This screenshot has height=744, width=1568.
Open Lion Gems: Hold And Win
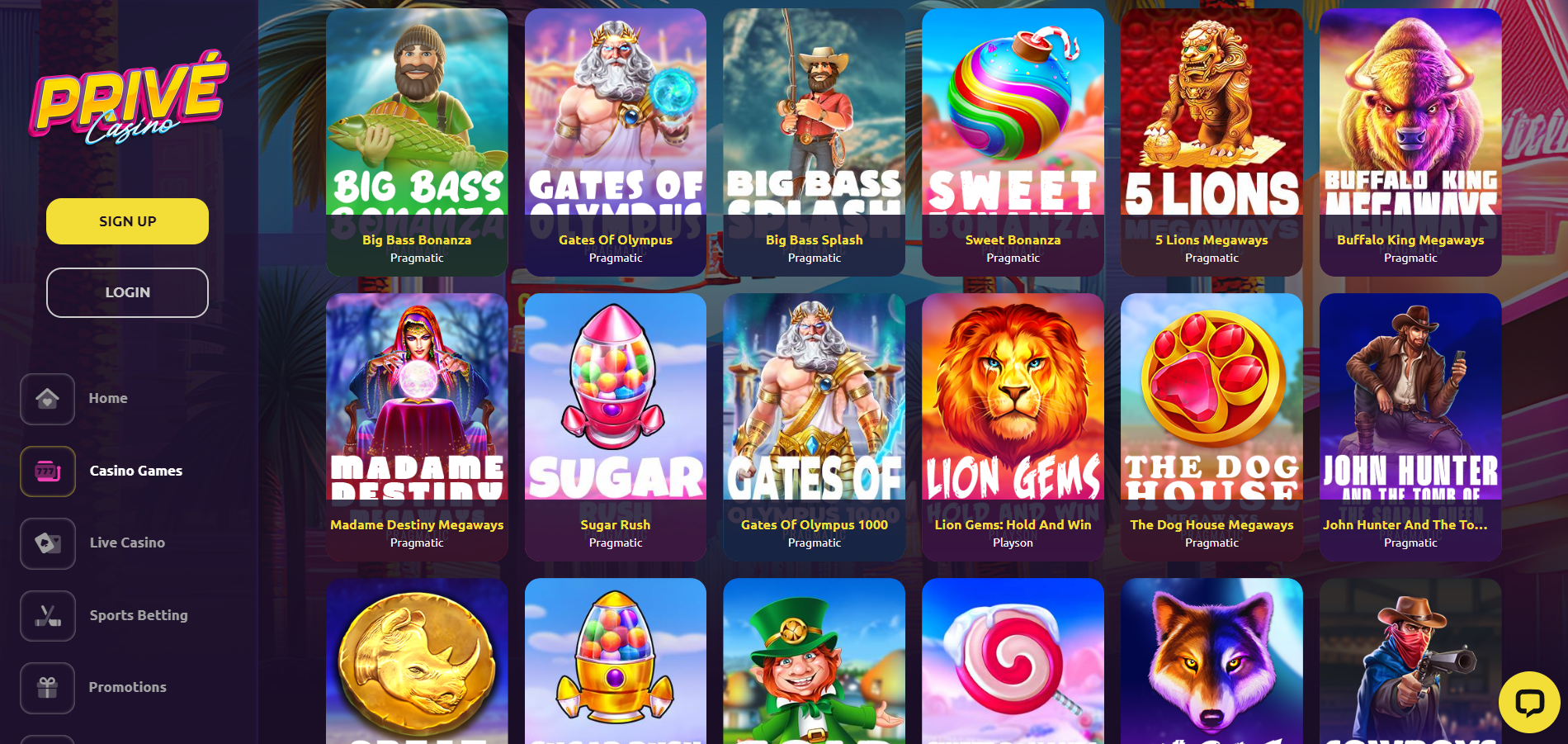click(1013, 427)
